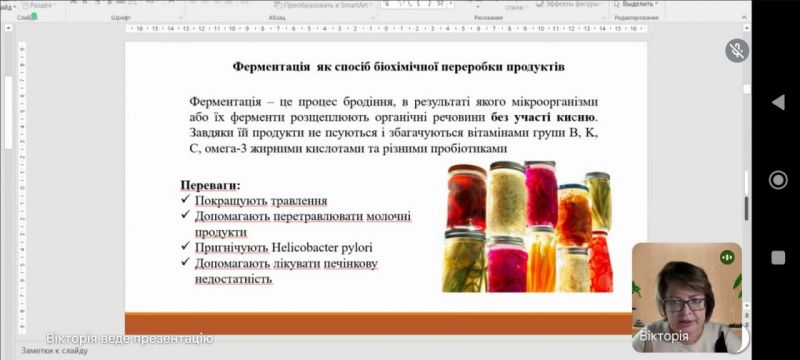Tap the green audio activity indicator on the video tile
The width and height of the screenshot is (800, 360).
click(727, 258)
